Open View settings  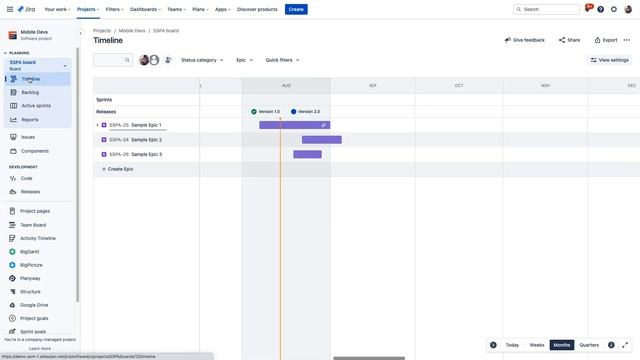pos(609,60)
